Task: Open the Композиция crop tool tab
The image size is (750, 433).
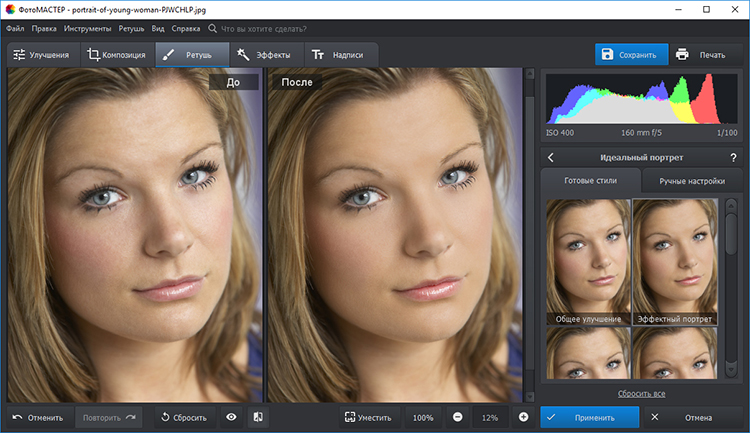Action: pyautogui.click(x=116, y=55)
